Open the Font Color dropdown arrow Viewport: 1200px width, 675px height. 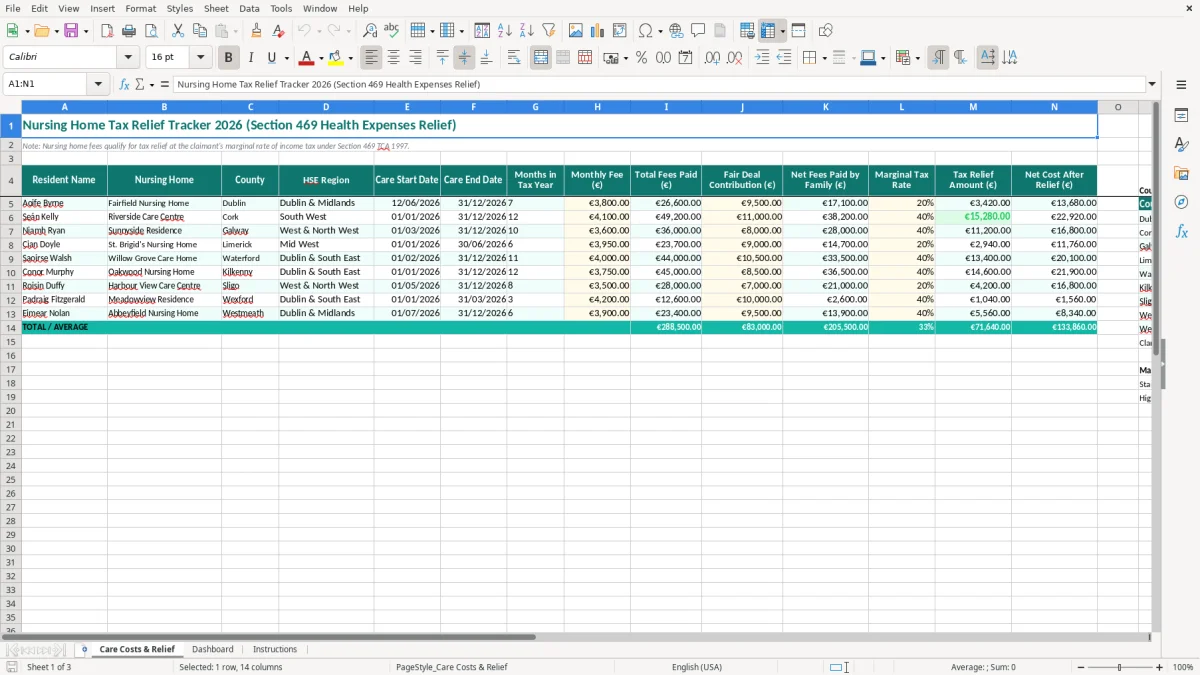coord(321,58)
